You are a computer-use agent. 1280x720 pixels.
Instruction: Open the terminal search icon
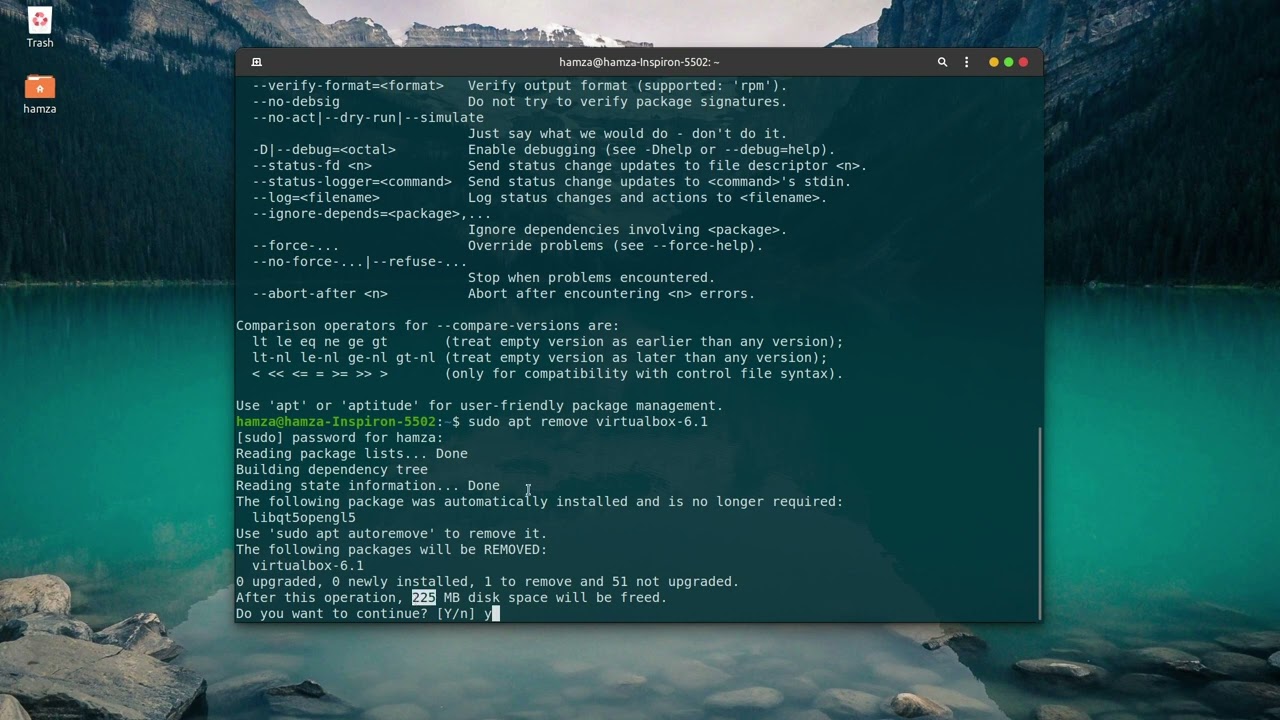pyautogui.click(x=942, y=62)
